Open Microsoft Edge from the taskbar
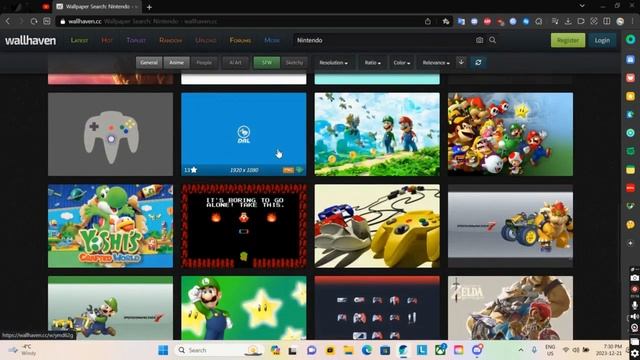640x360 pixels. [367, 350]
